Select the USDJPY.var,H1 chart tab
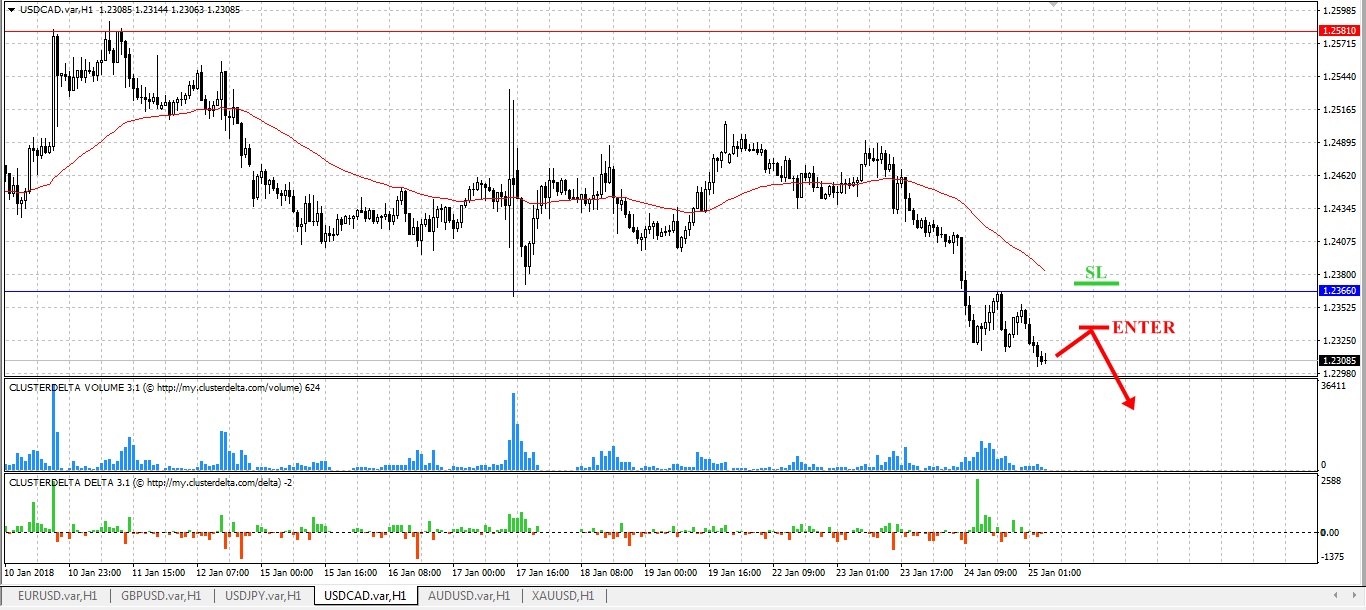 (x=263, y=595)
